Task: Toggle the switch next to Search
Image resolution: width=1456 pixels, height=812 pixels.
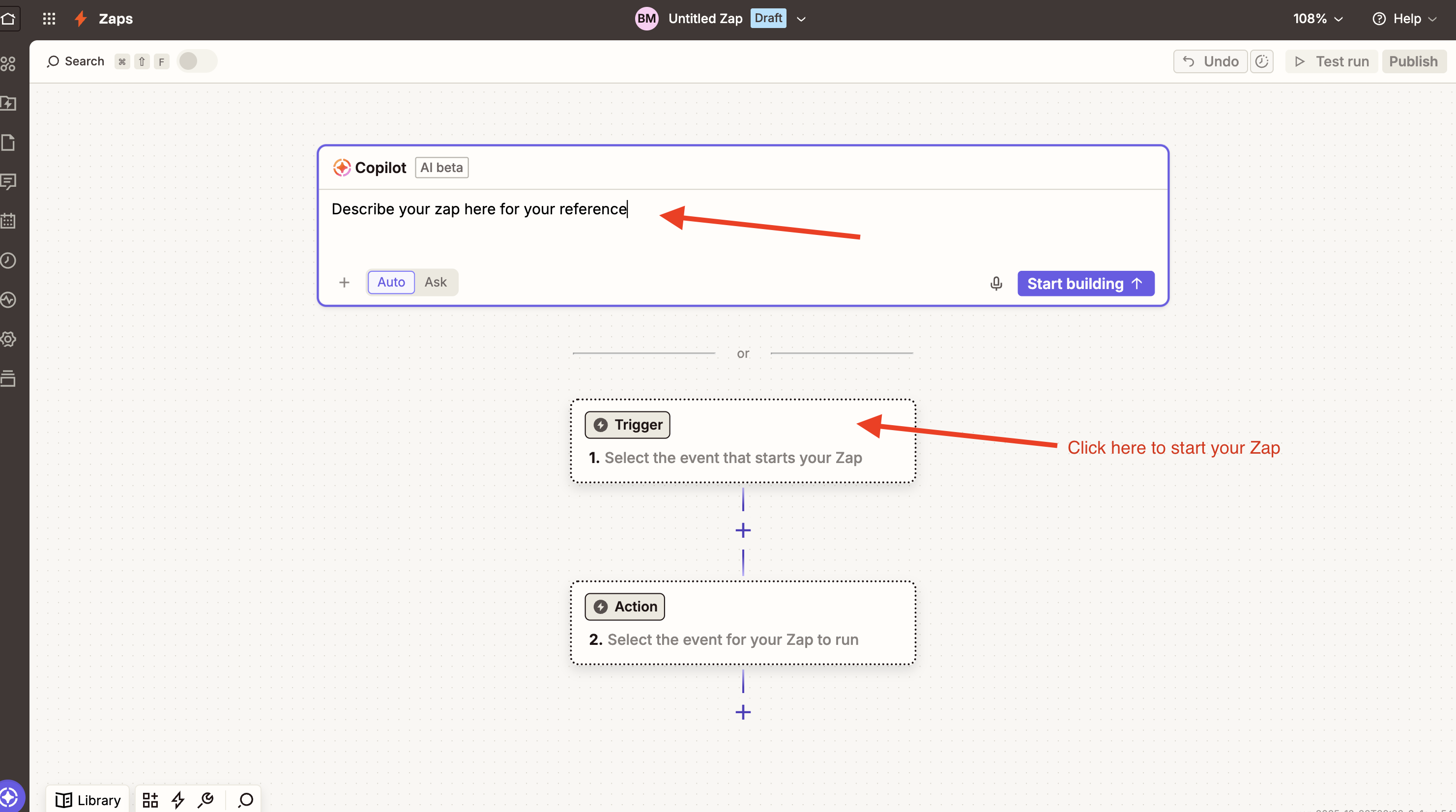Action: point(196,61)
